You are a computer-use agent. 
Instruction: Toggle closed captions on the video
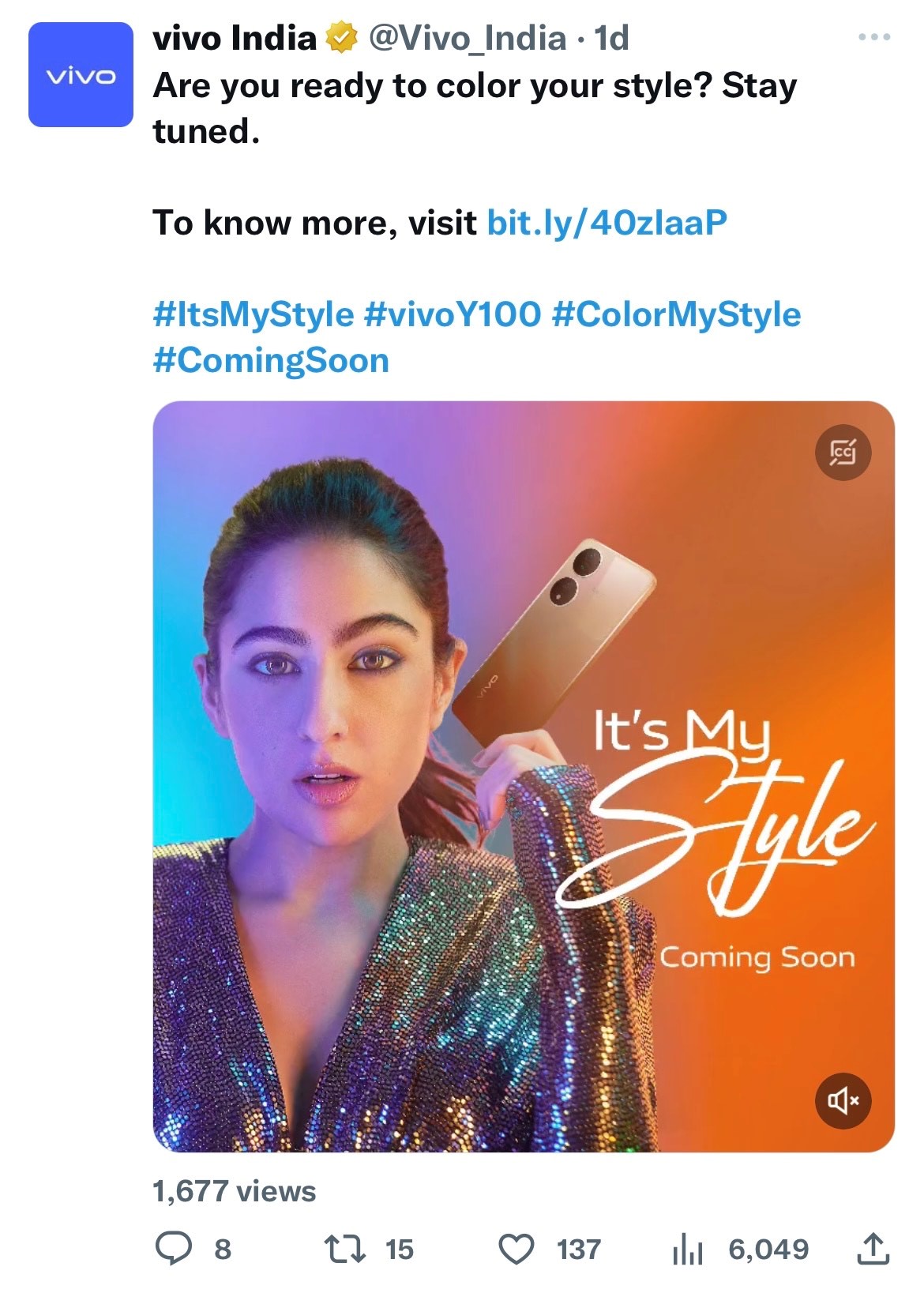coord(843,453)
